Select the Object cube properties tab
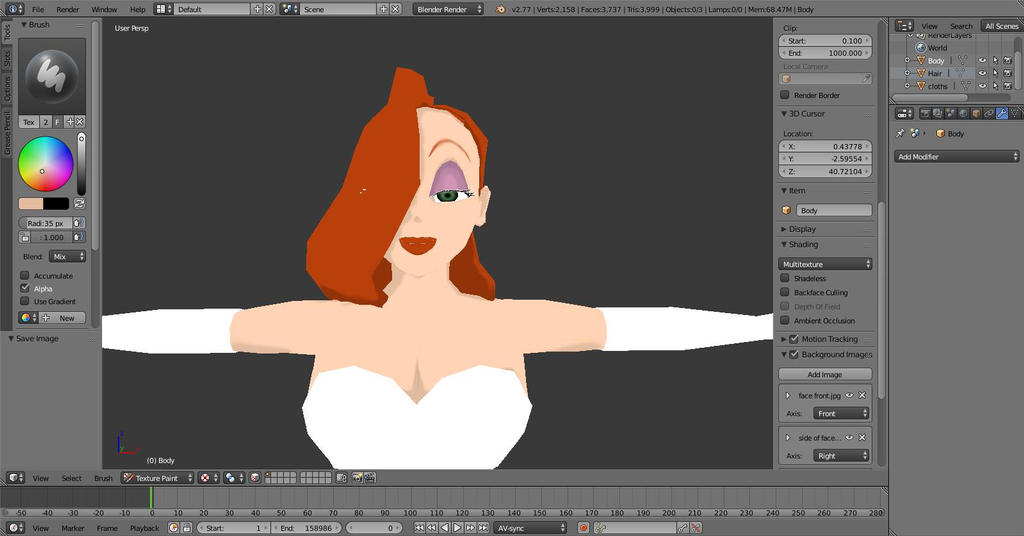Image resolution: width=1024 pixels, height=536 pixels. (976, 114)
